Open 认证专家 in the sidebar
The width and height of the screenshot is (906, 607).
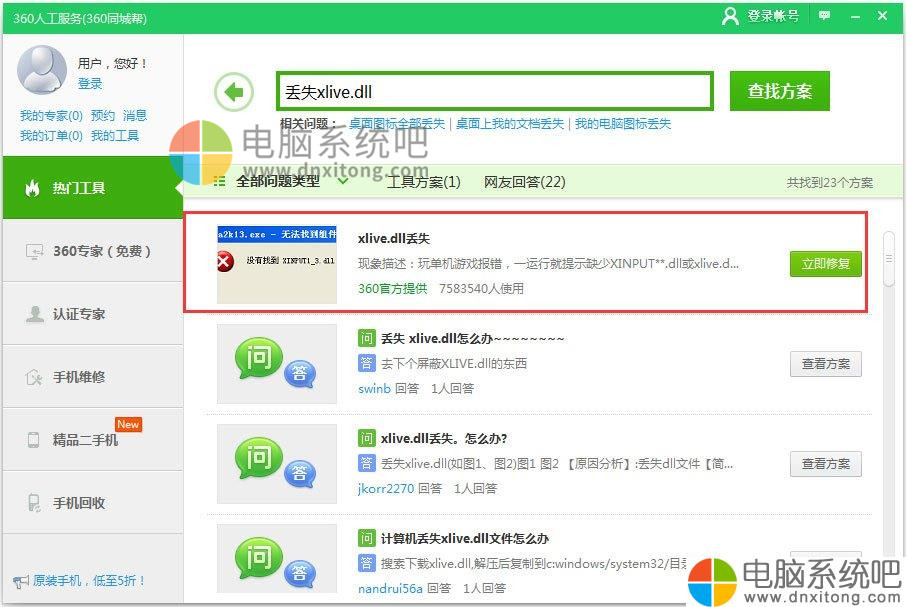click(x=92, y=314)
